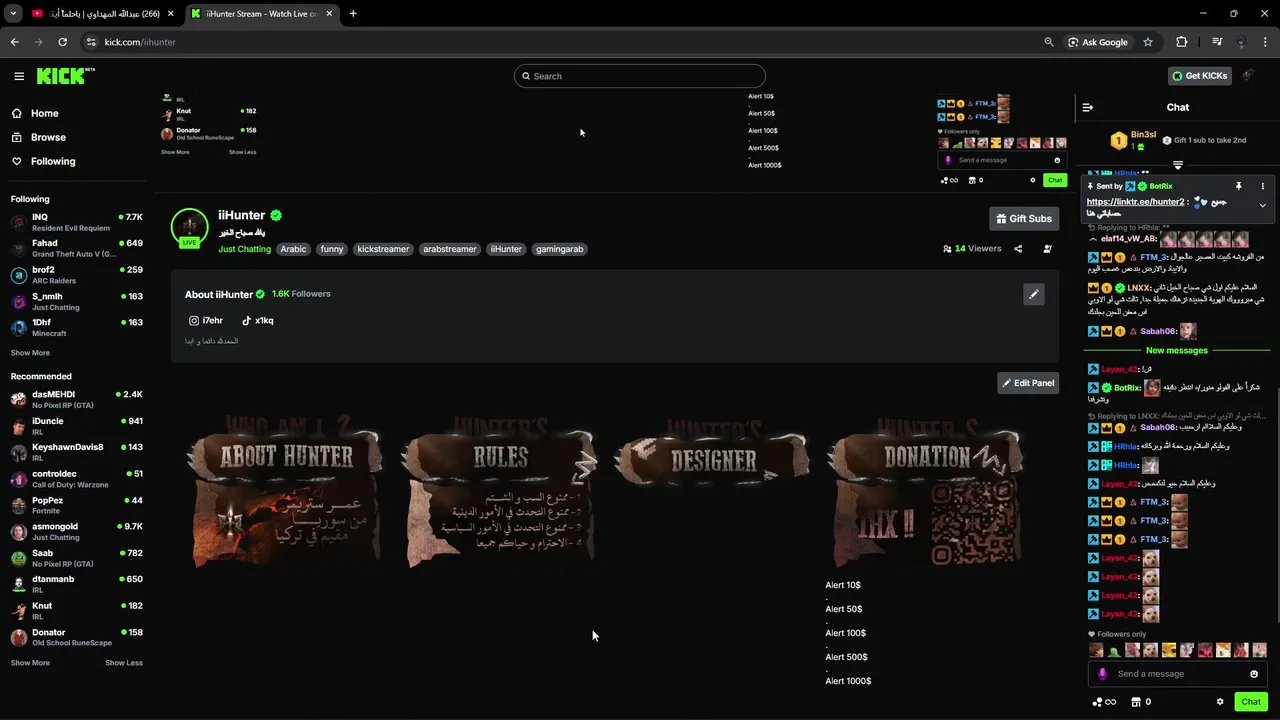The height and width of the screenshot is (720, 1280).
Task: Bookmark this page with star icon
Action: tap(1148, 42)
